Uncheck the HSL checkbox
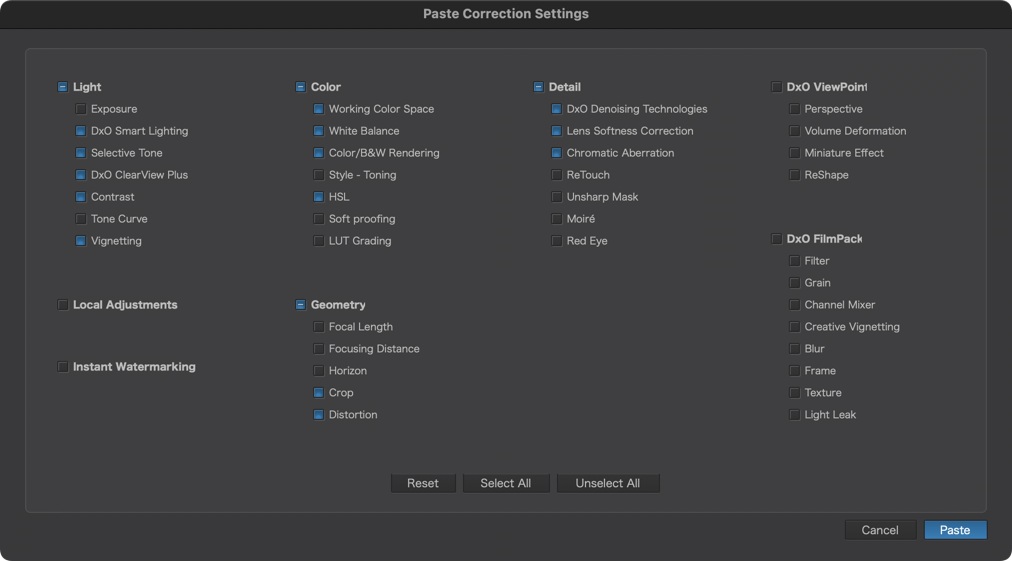Viewport: 1012px width, 561px height. 318,197
